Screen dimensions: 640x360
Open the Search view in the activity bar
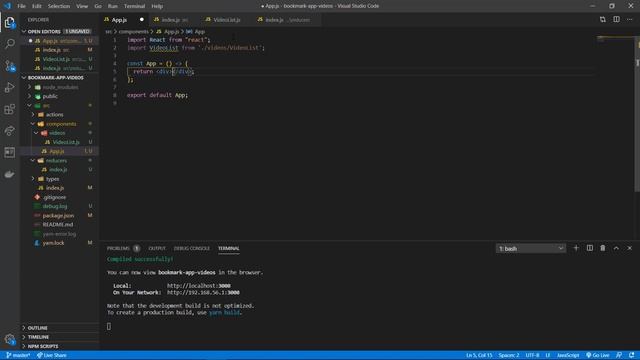(x=10, y=43)
